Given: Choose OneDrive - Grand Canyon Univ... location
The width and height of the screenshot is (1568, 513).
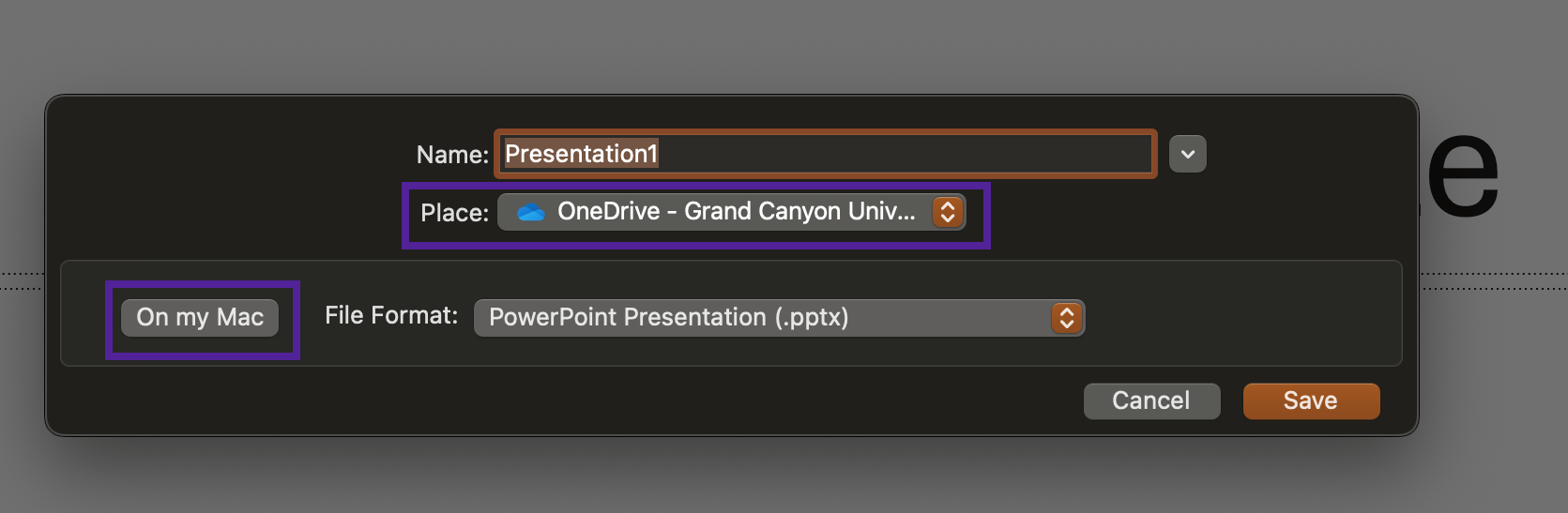Looking at the screenshot, I should pos(737,212).
